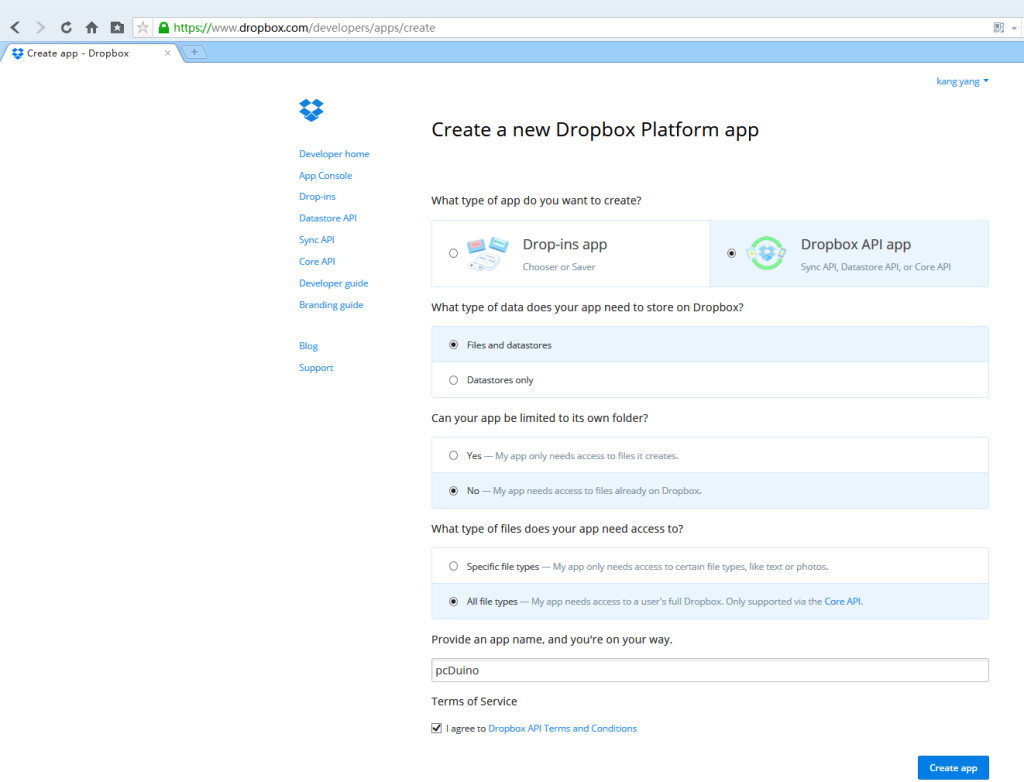Select the Dropbox API app radio button
The width and height of the screenshot is (1024, 782).
pyautogui.click(x=731, y=253)
